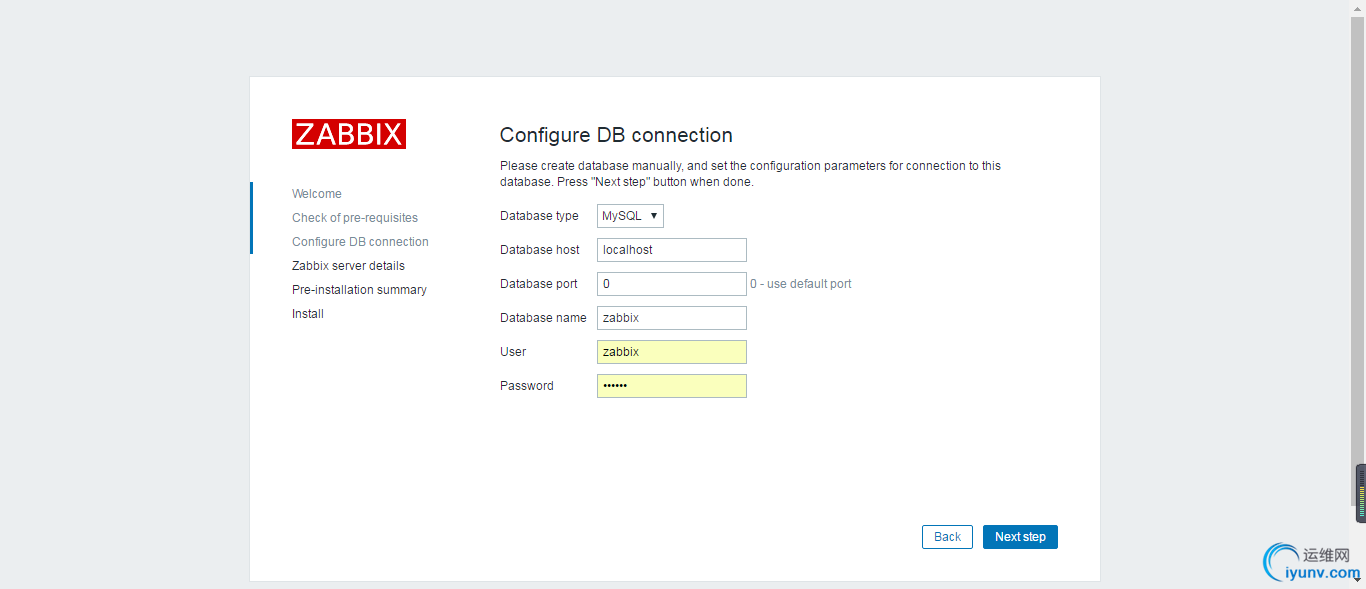
Task: Click the Back button
Action: 947,537
